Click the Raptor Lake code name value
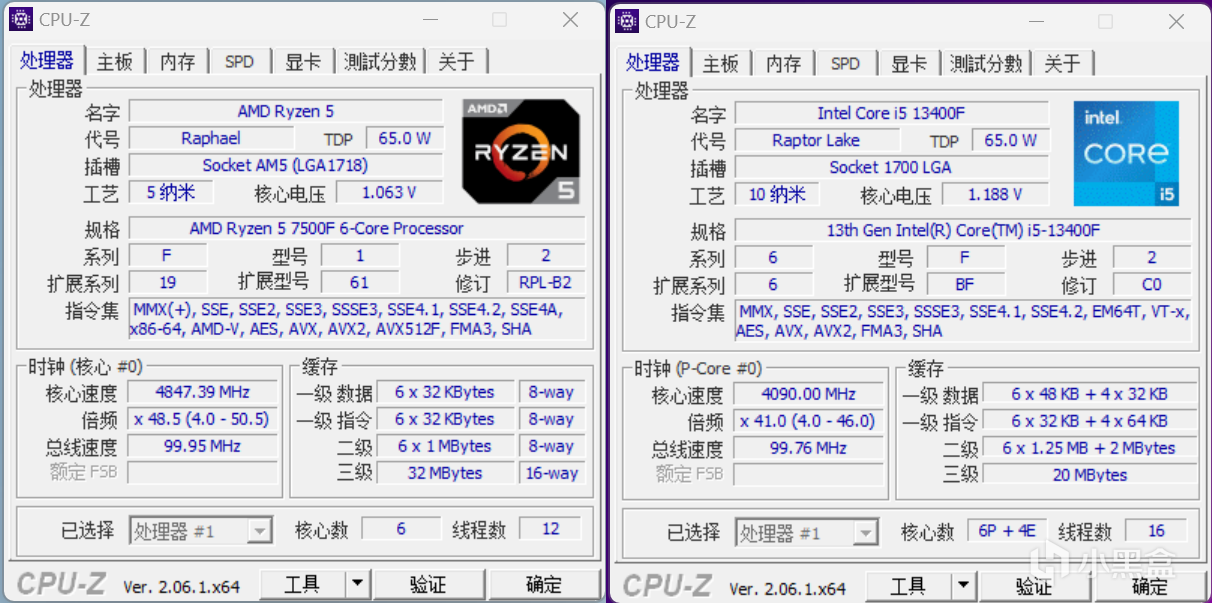The height and width of the screenshot is (603, 1212). click(816, 140)
